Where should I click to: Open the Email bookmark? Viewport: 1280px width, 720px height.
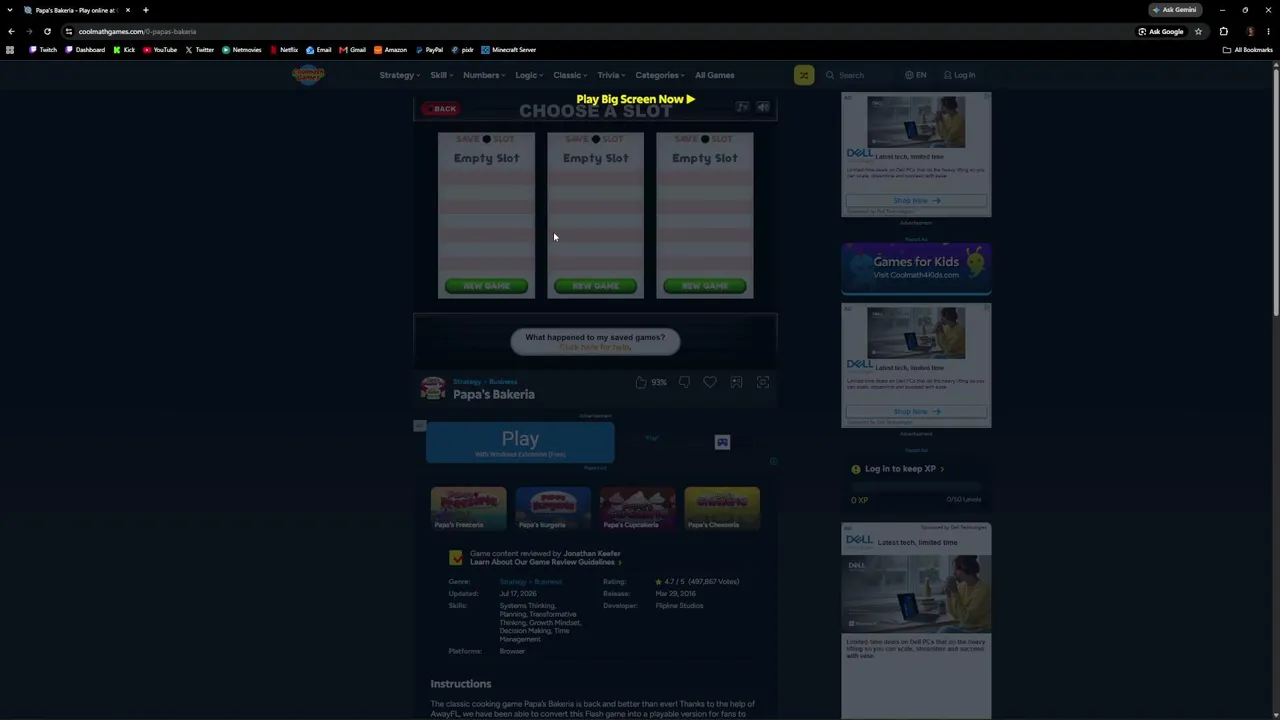(x=319, y=50)
